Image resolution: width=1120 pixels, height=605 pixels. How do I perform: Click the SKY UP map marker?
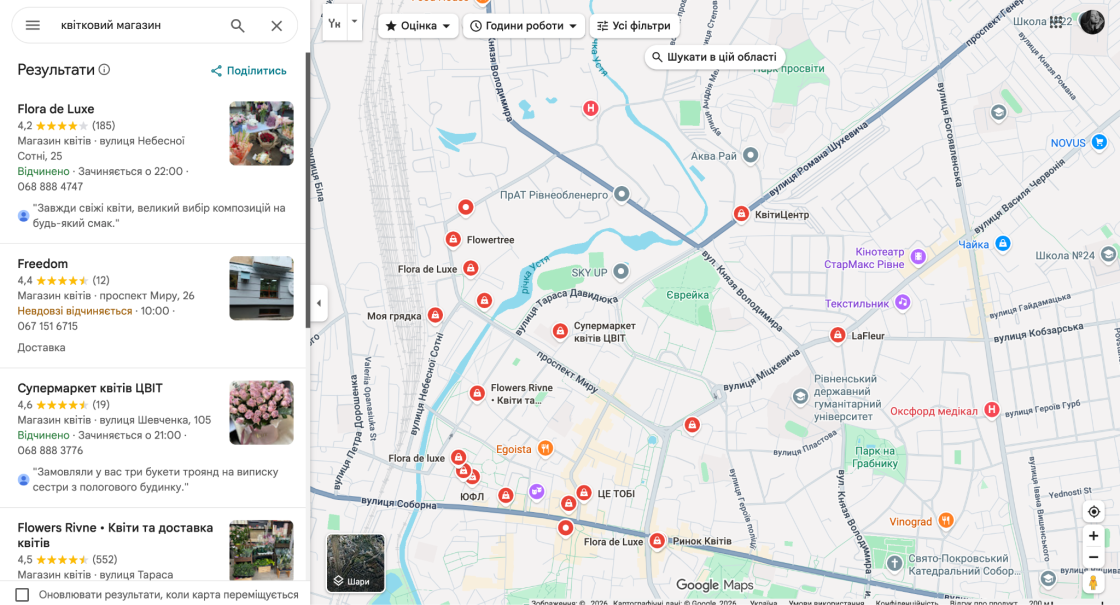621,271
